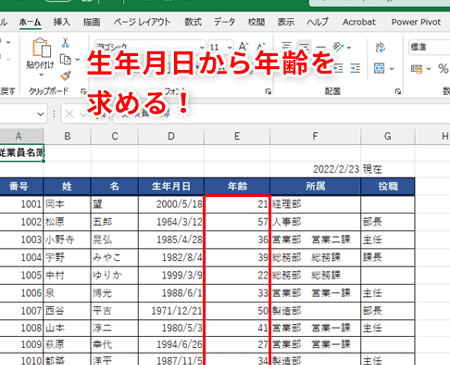Viewport: 450px width, 365px height.
Task: Select the cell 1003 in number column
Action: (x=22, y=239)
